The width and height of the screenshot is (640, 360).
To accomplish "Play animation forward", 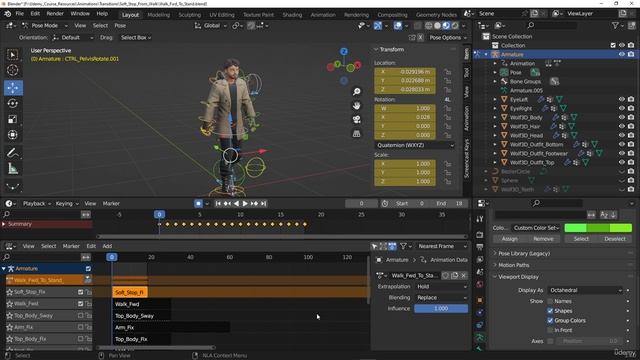I will 245,203.
